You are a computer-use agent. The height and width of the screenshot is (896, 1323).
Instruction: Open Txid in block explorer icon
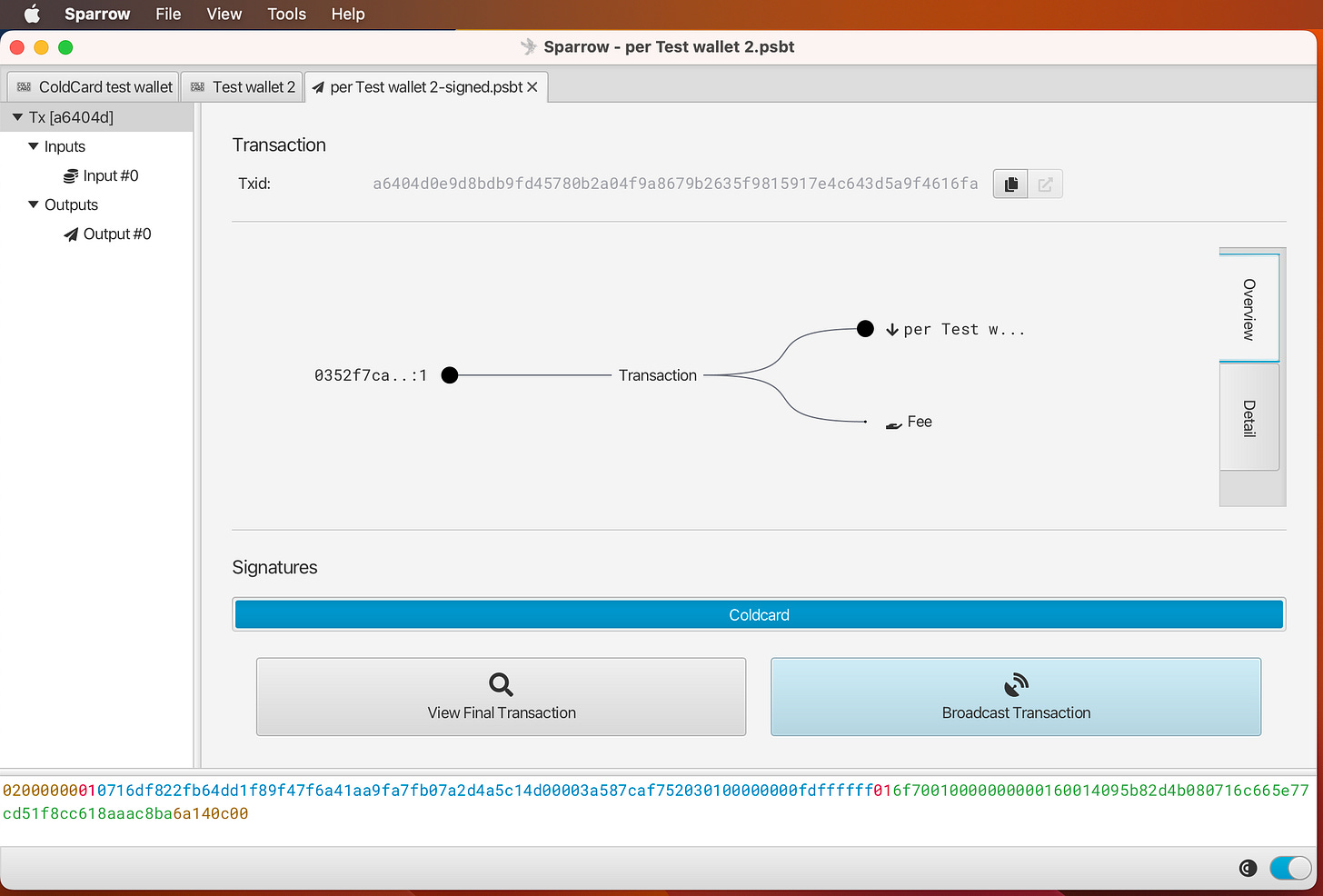click(1045, 184)
